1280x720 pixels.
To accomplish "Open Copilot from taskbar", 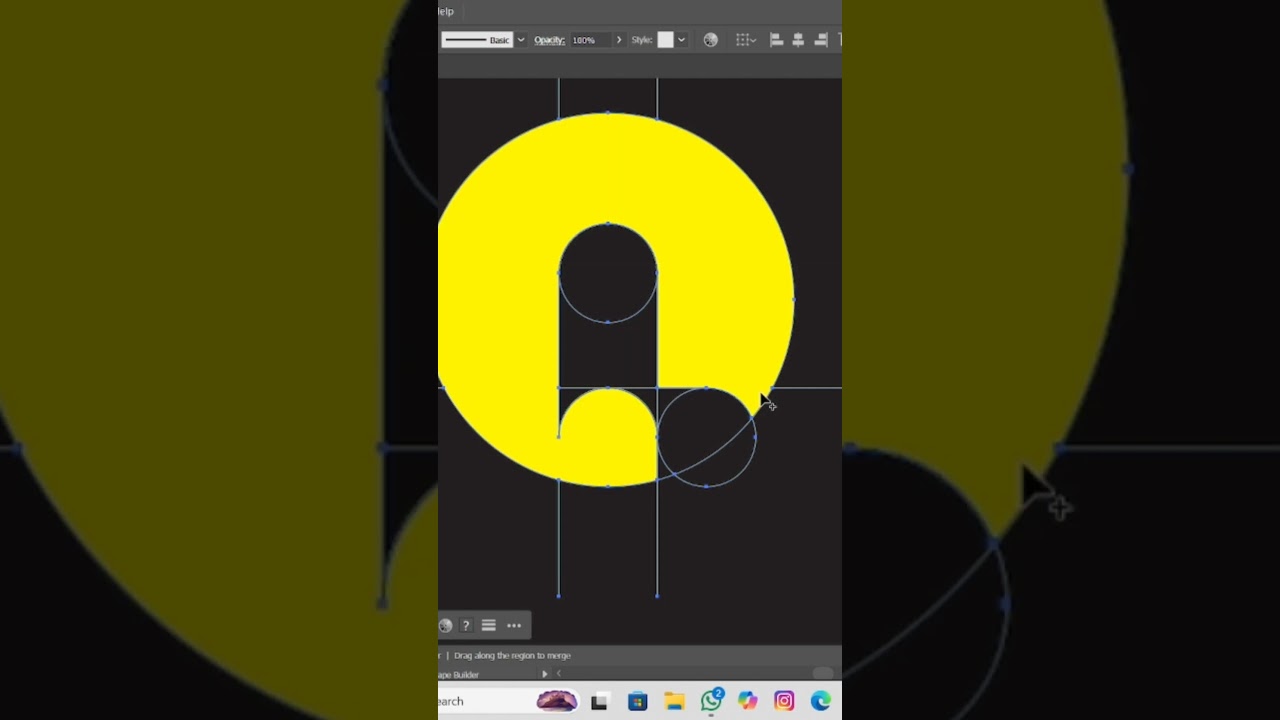I will pyautogui.click(x=748, y=702).
